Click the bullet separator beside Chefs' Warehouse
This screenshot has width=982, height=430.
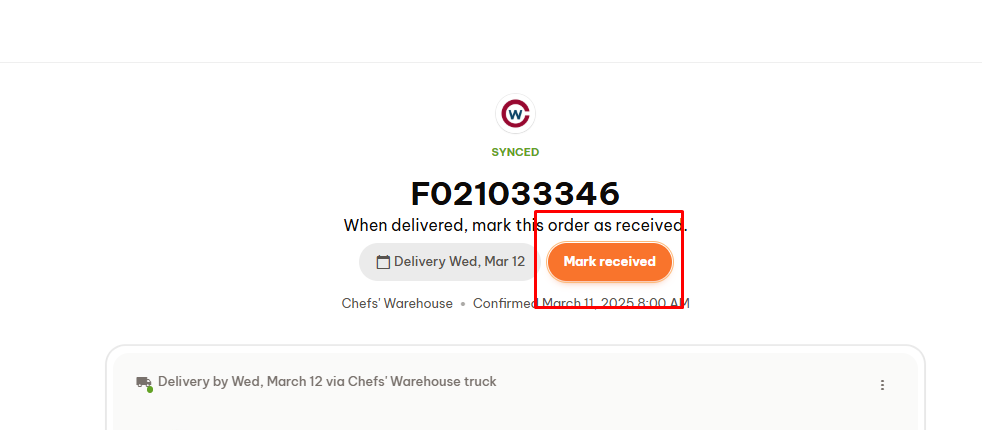pyautogui.click(x=463, y=304)
